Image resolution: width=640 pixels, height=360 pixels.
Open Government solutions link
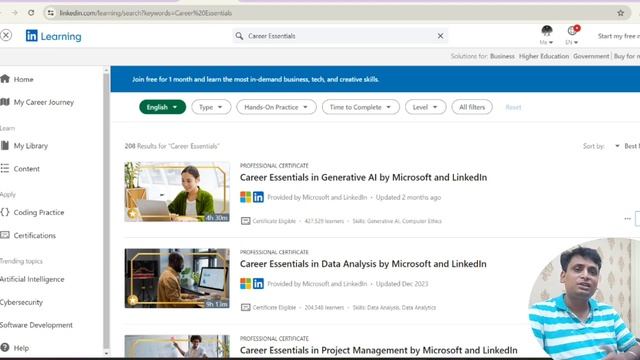[591, 56]
